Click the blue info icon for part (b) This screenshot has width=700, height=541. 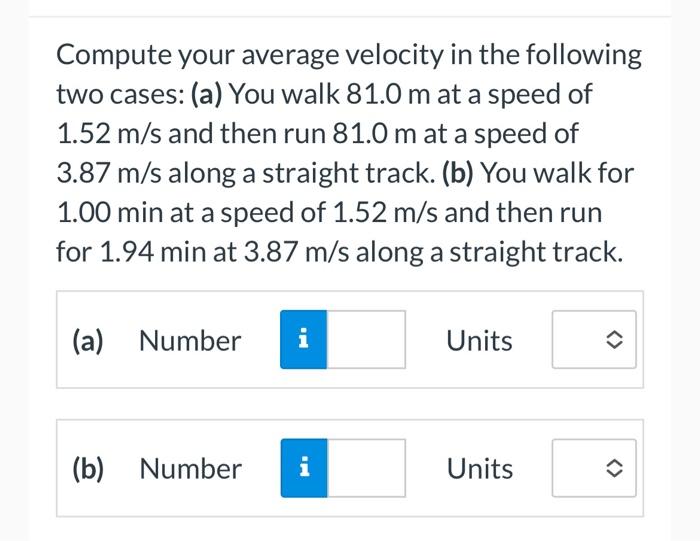click(x=304, y=468)
